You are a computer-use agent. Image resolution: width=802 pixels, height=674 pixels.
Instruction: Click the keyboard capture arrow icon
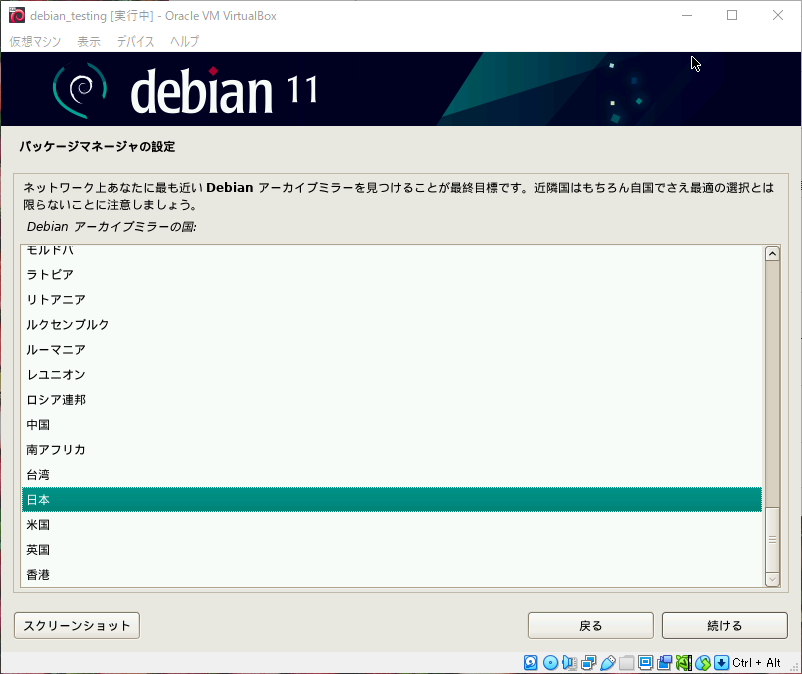click(x=721, y=663)
